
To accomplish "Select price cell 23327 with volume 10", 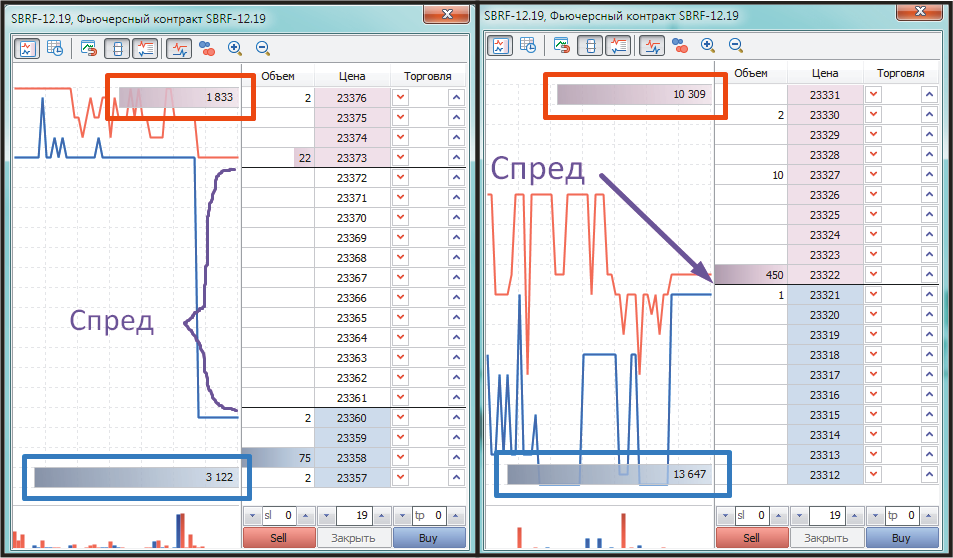I will pos(825,174).
